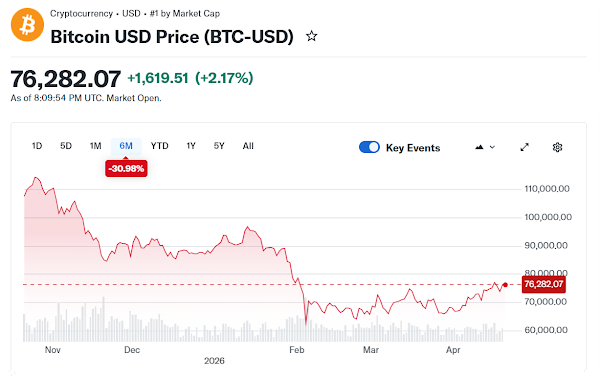The image size is (600, 378).
Task: Click the red current price dot on chart
Action: 505,285
